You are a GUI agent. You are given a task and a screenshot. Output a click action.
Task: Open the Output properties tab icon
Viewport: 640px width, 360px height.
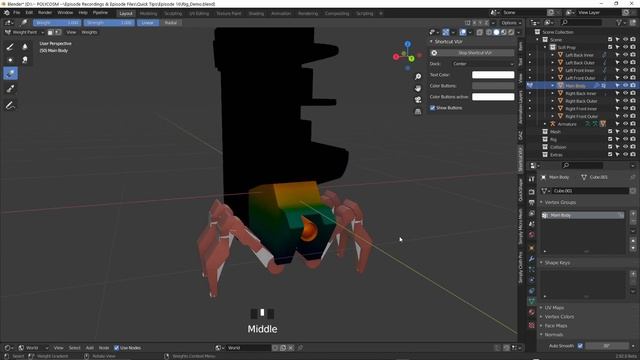[531, 202]
